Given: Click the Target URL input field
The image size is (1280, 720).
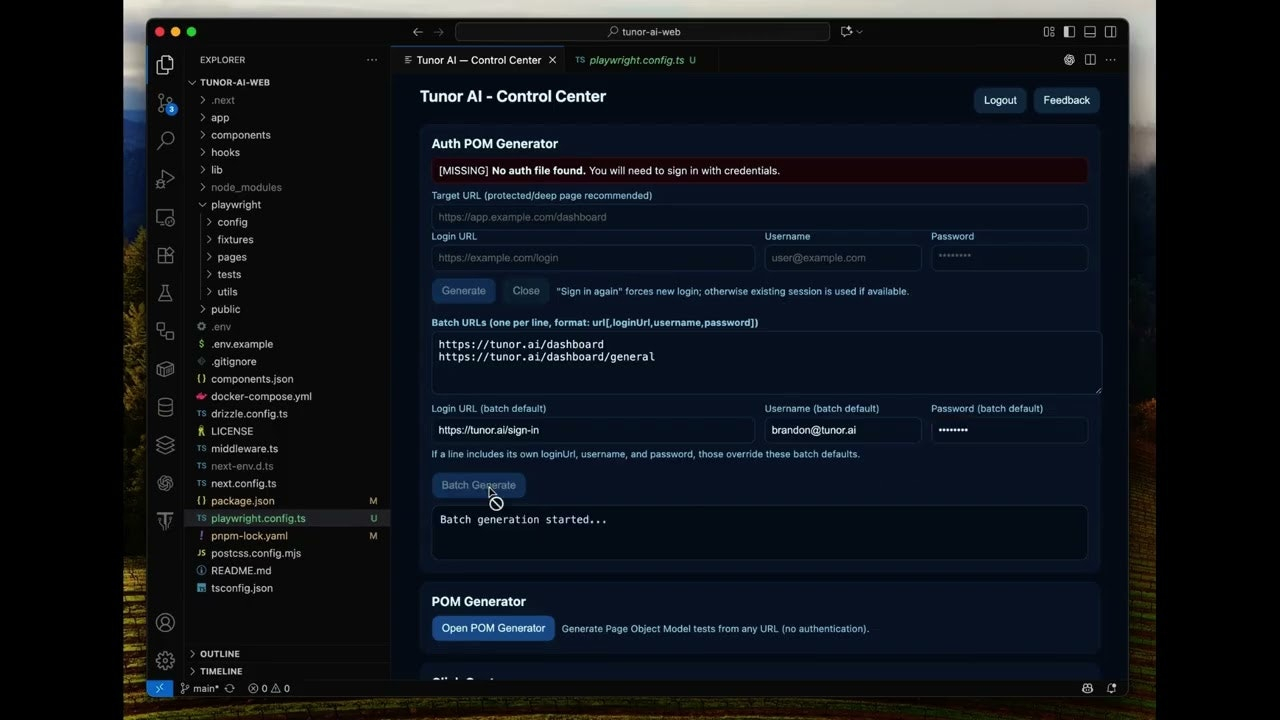Looking at the screenshot, I should (759, 217).
